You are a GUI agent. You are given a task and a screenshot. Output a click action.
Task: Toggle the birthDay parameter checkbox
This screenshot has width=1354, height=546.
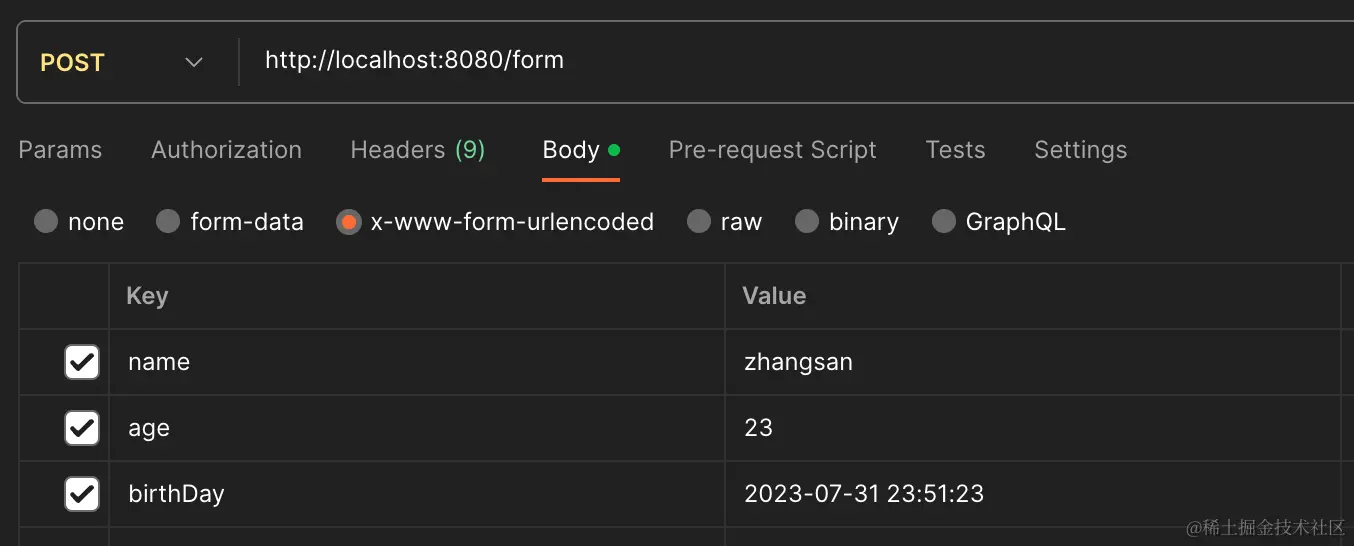82,494
